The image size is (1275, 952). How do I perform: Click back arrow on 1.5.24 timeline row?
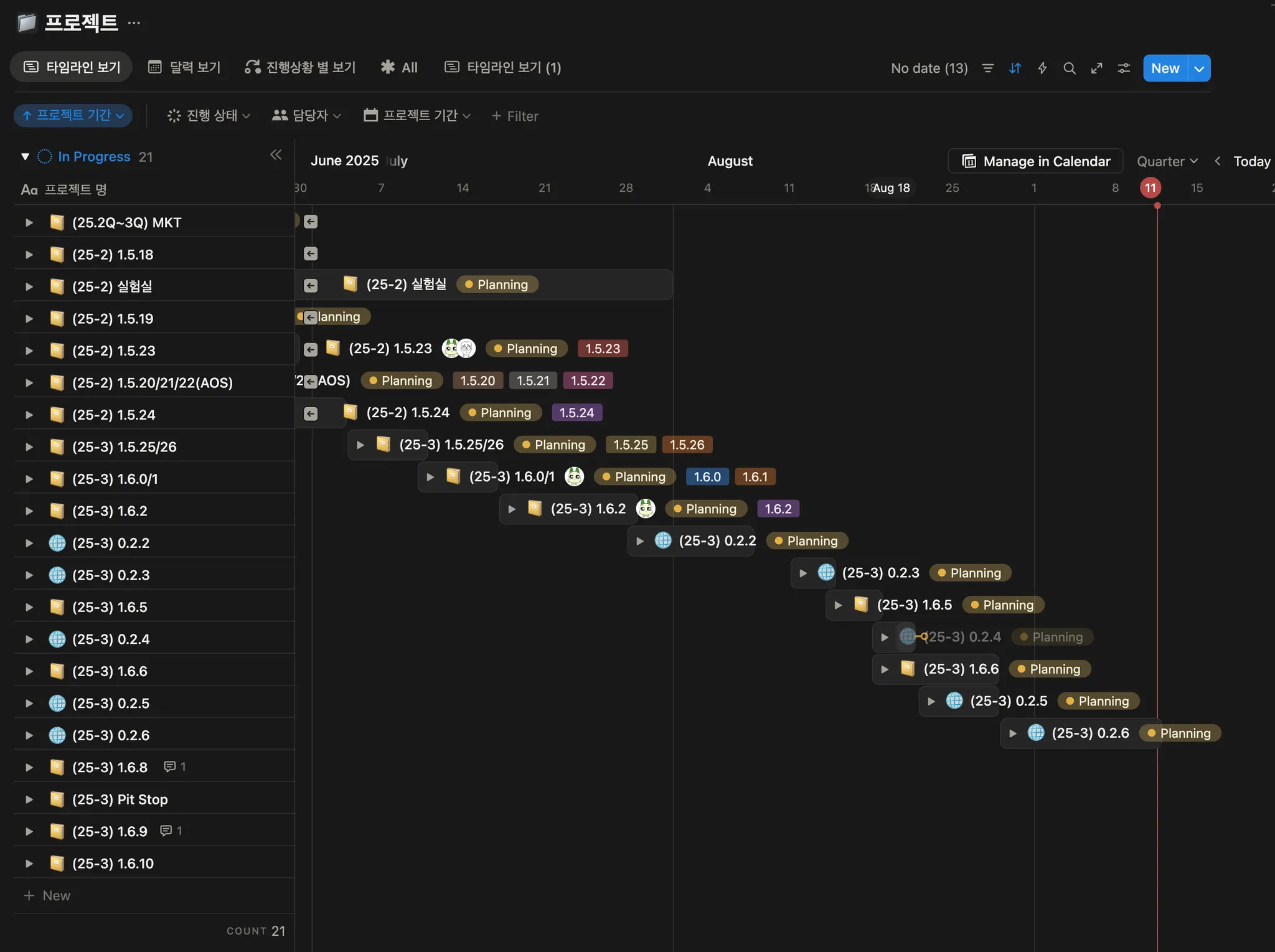tap(311, 413)
